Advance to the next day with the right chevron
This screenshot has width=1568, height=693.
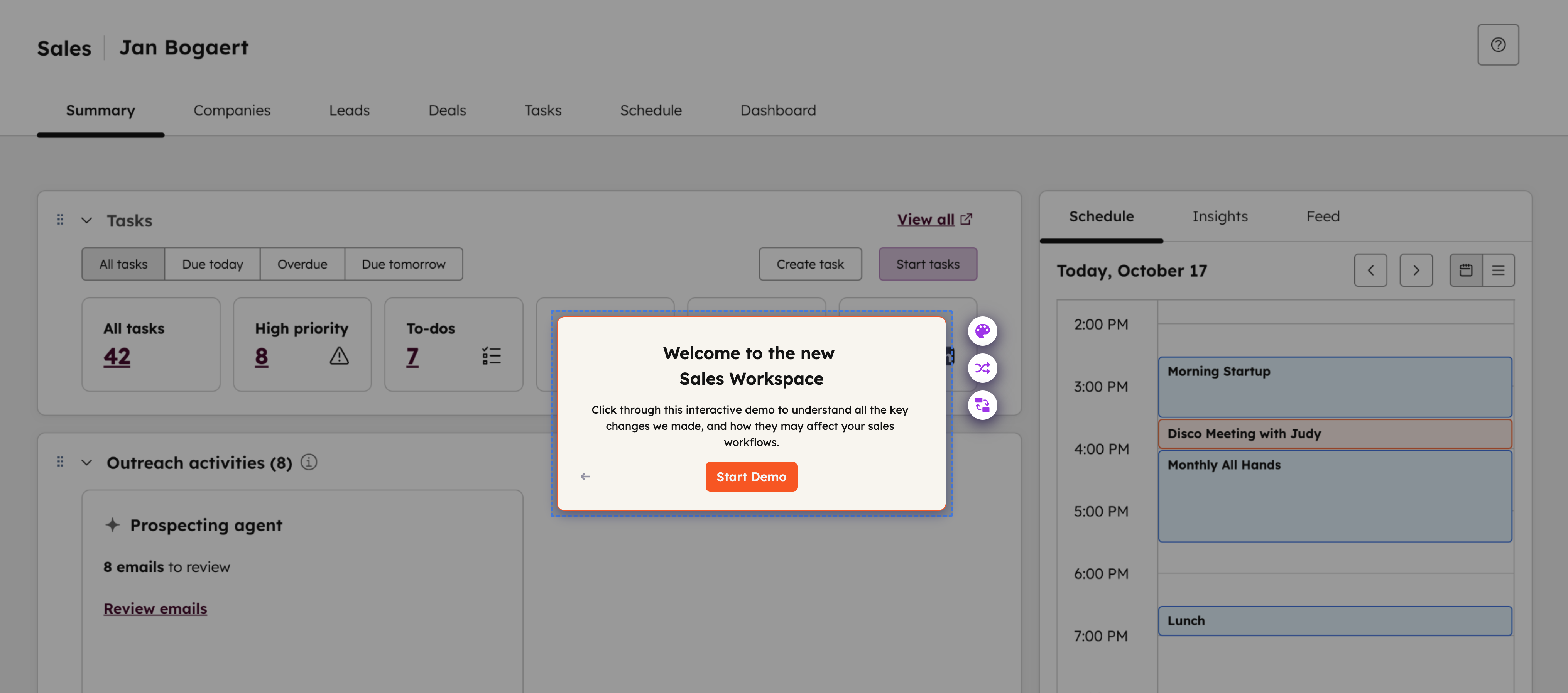click(1416, 270)
